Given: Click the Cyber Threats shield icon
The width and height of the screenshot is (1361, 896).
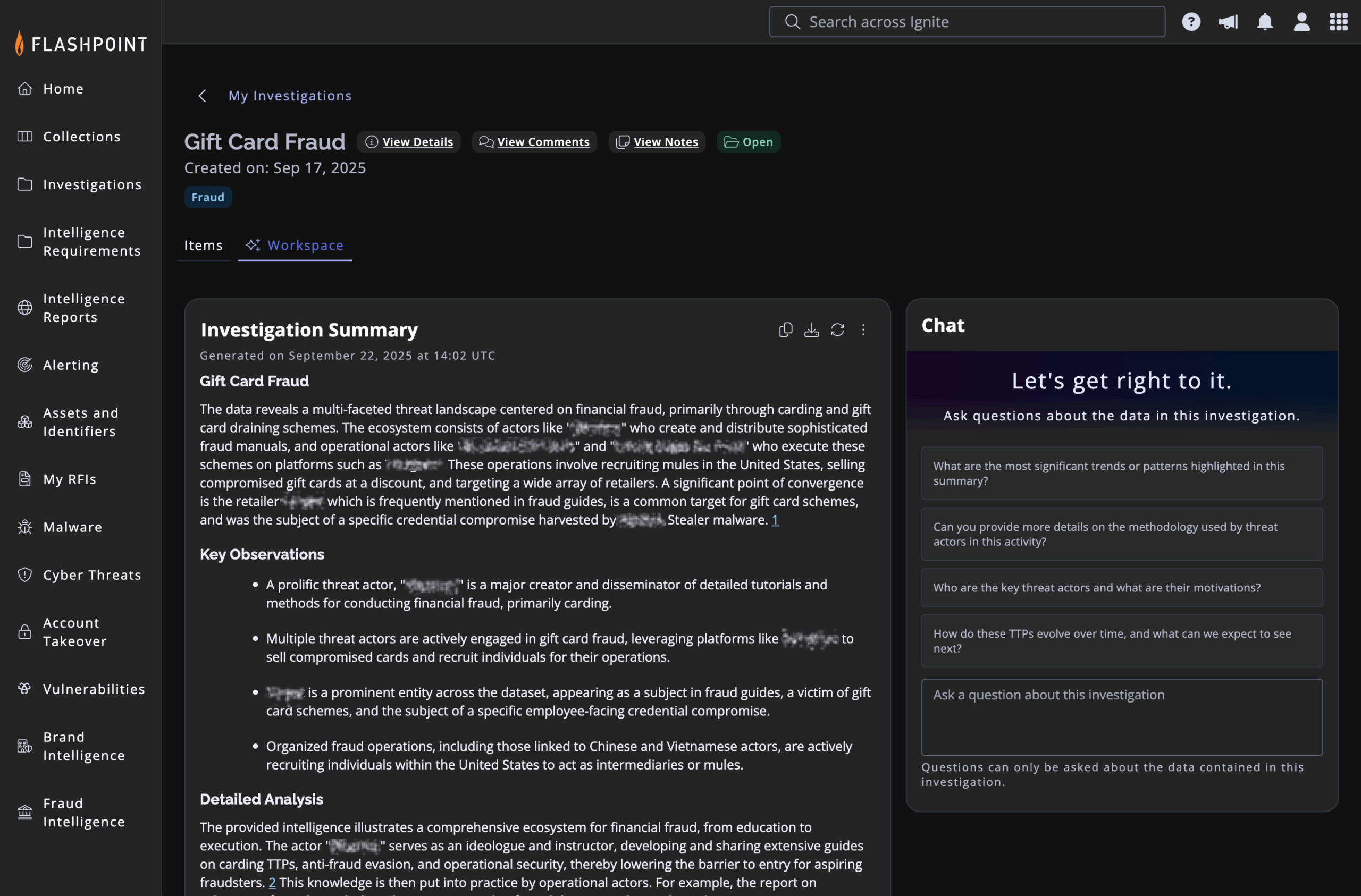Looking at the screenshot, I should 24,574.
